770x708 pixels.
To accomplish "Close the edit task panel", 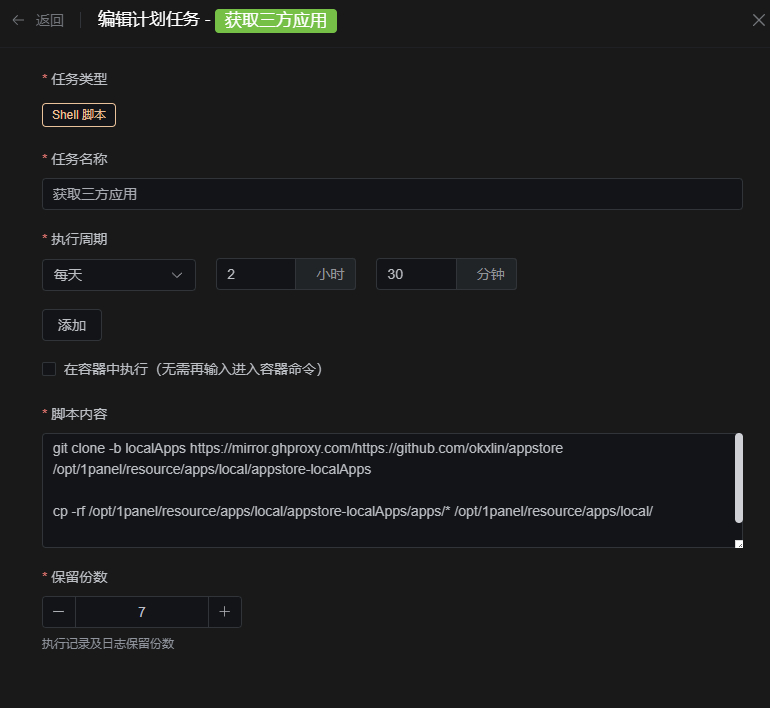I will click(759, 20).
